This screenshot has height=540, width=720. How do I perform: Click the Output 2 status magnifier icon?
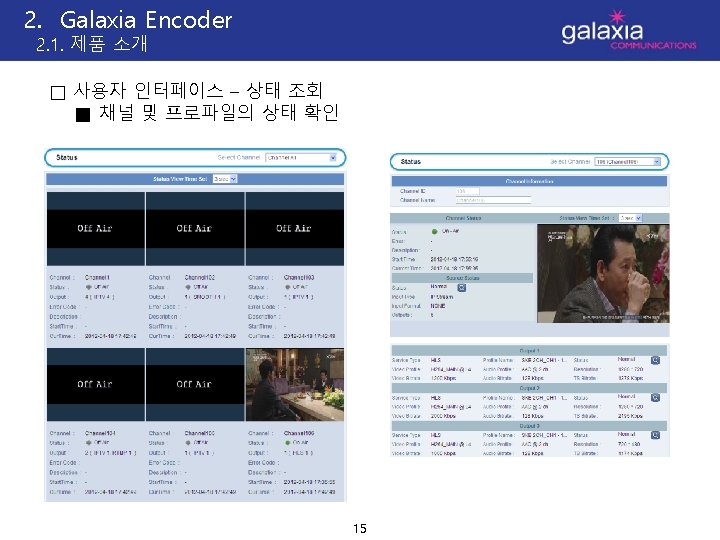(655, 398)
